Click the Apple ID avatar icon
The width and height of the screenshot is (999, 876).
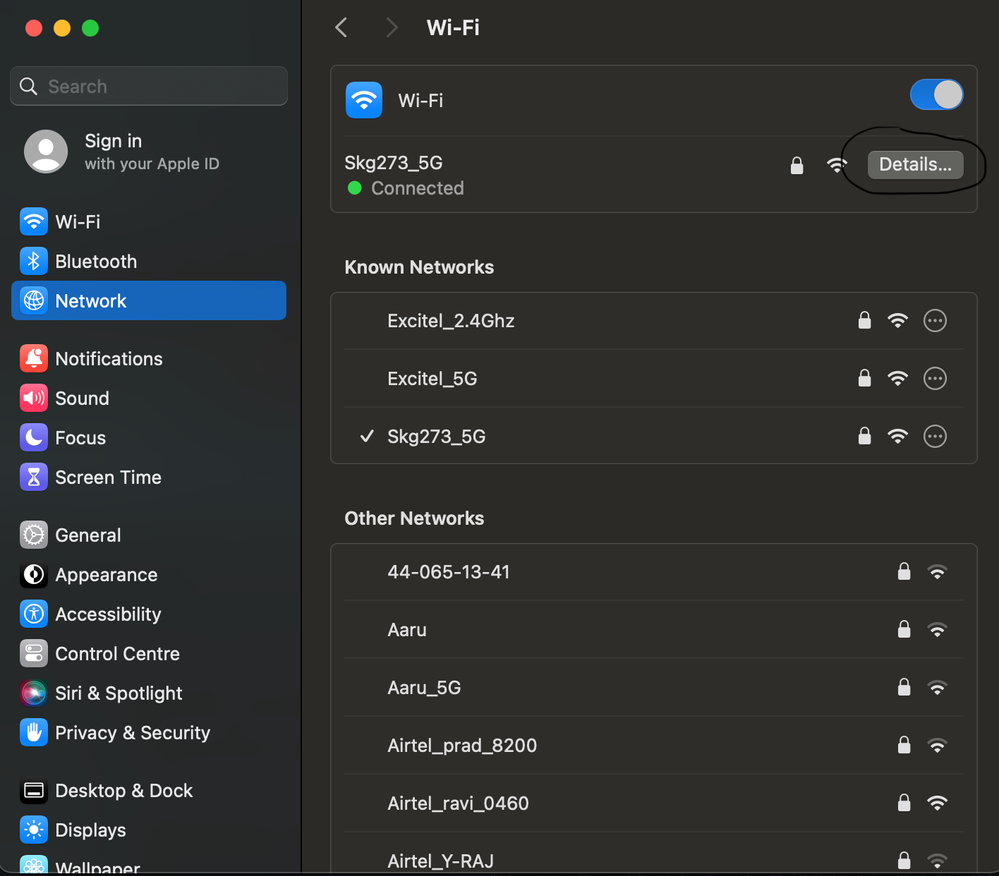tap(46, 152)
